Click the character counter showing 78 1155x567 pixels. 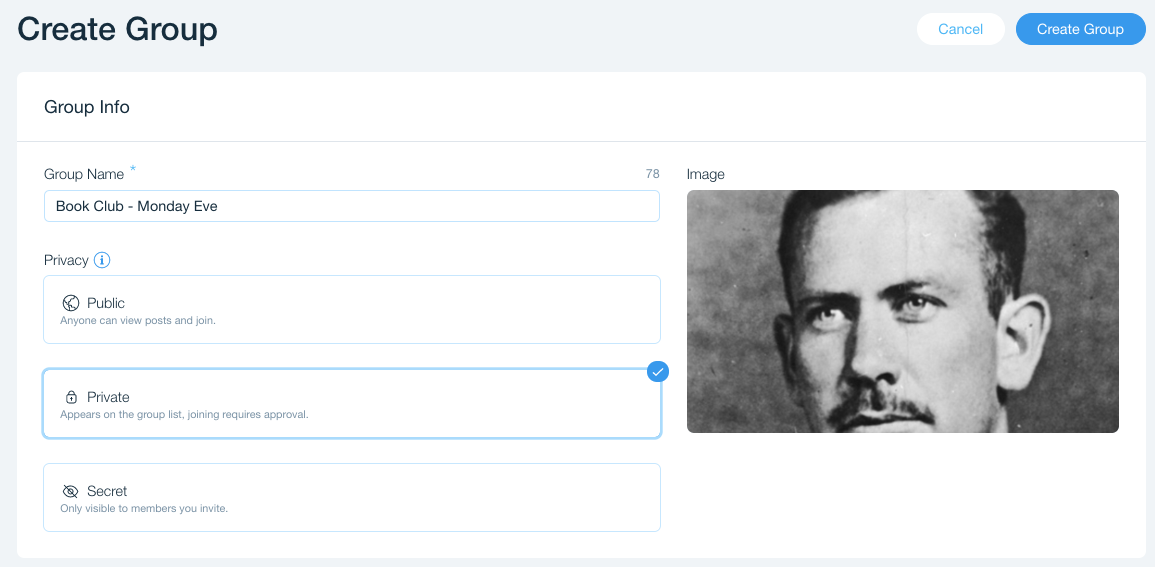[652, 174]
